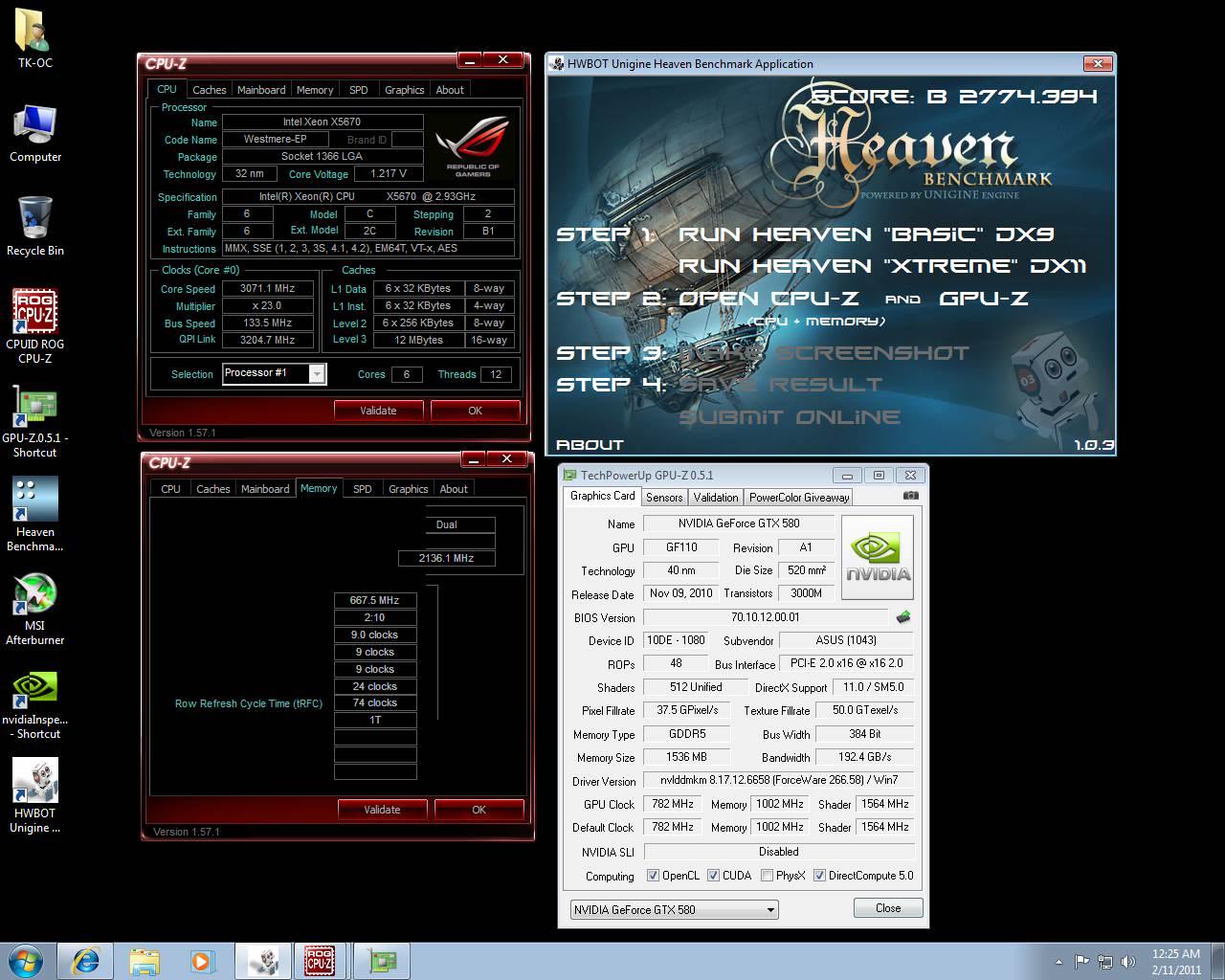1225x980 pixels.
Task: Click the memory frequency value 667.5 MHz
Action: pos(374,600)
